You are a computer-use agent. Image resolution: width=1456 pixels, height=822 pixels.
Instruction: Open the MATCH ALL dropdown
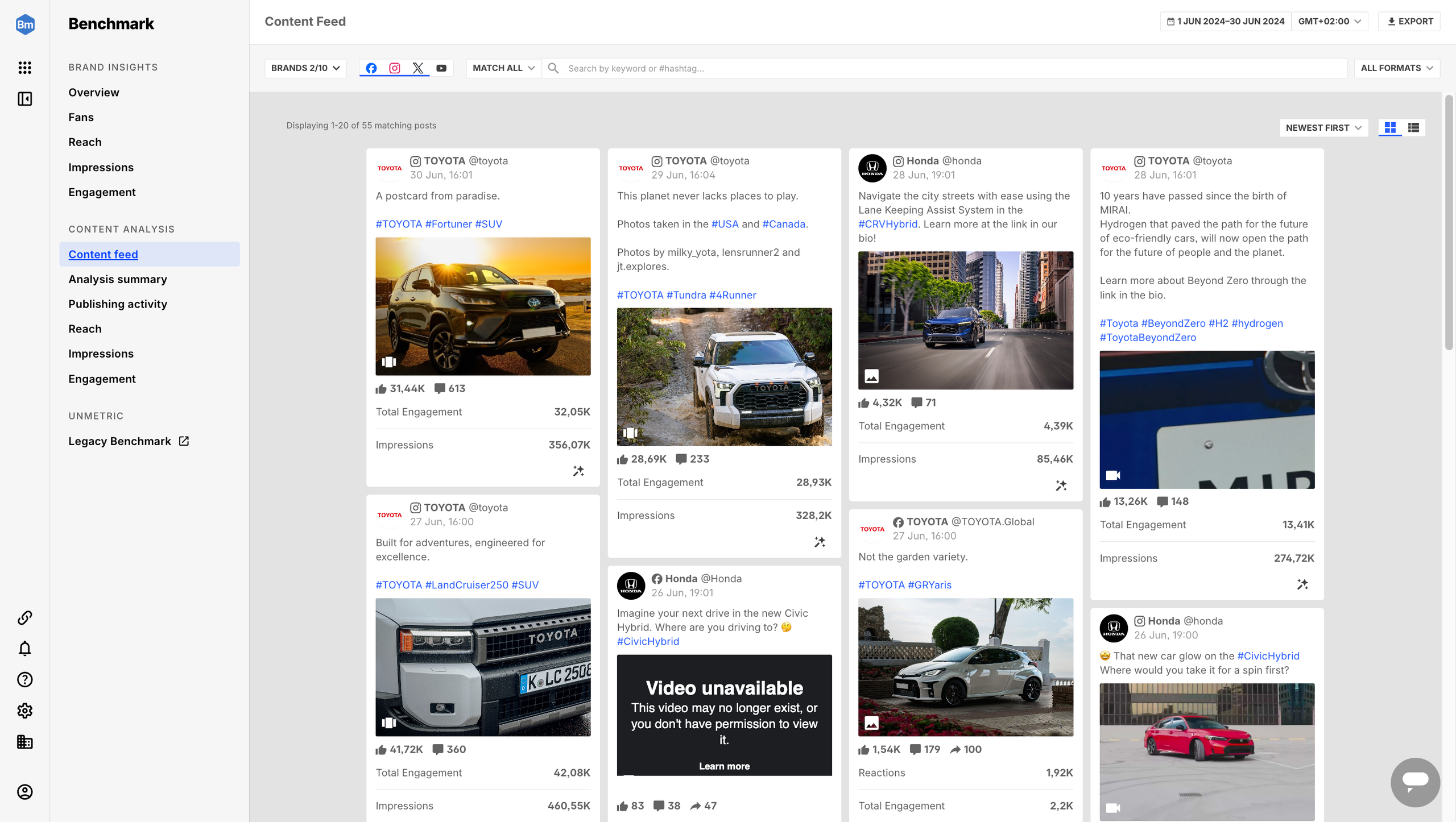click(503, 68)
